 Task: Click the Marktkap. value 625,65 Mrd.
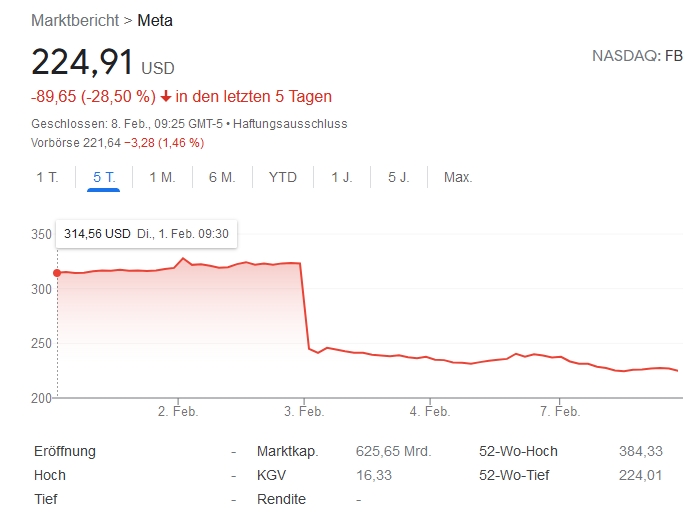coord(393,451)
